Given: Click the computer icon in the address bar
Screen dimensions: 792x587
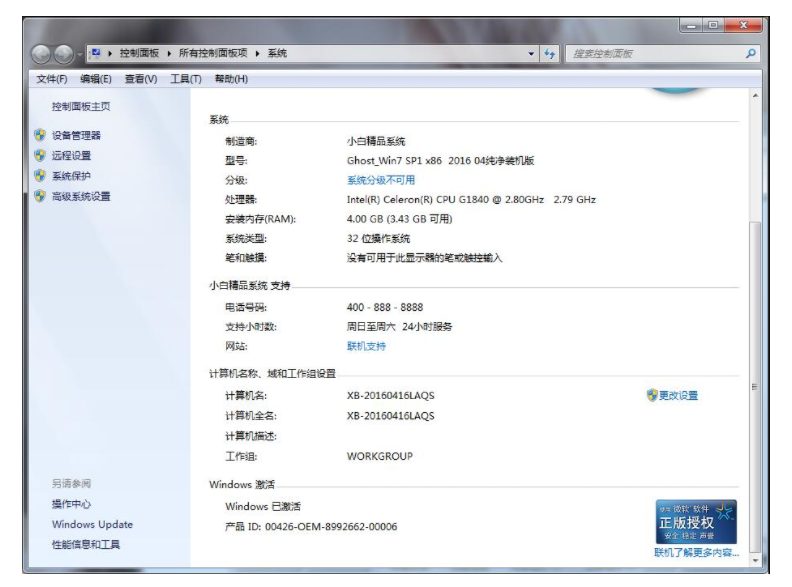Looking at the screenshot, I should 96,53.
